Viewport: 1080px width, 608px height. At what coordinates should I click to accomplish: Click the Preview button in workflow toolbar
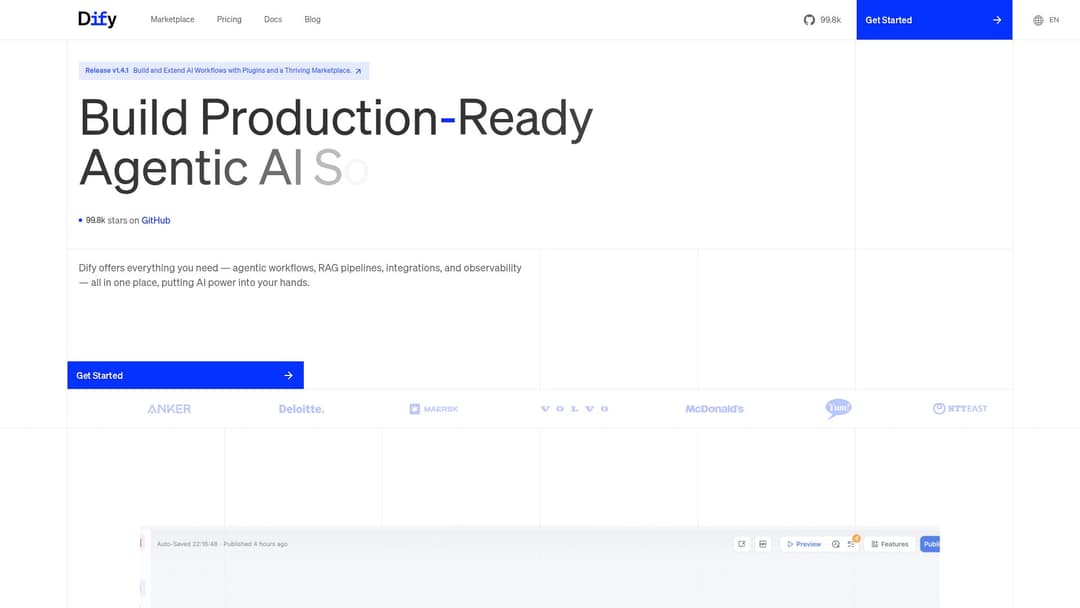click(x=804, y=544)
